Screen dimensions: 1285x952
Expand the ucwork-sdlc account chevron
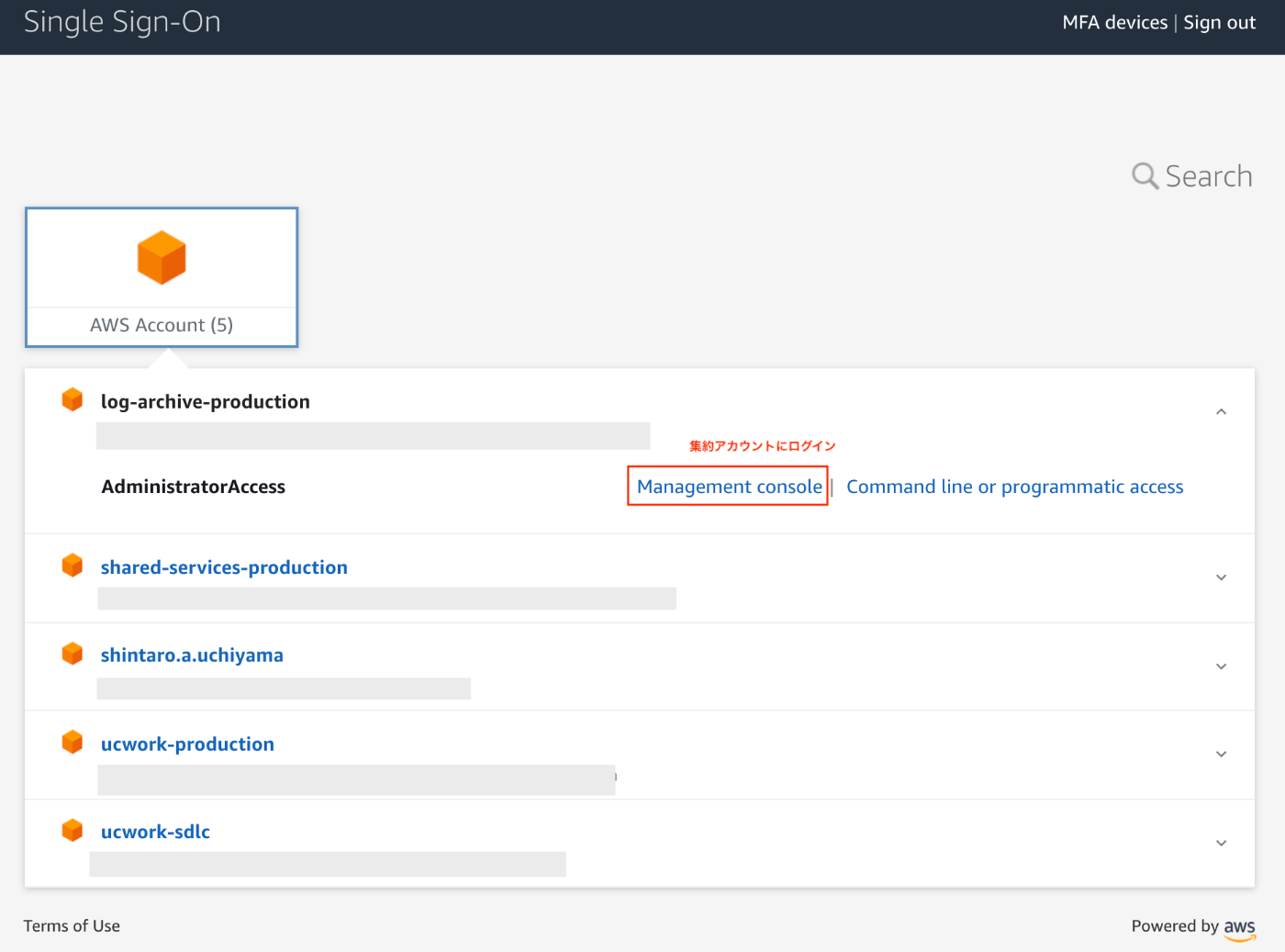click(x=1221, y=843)
